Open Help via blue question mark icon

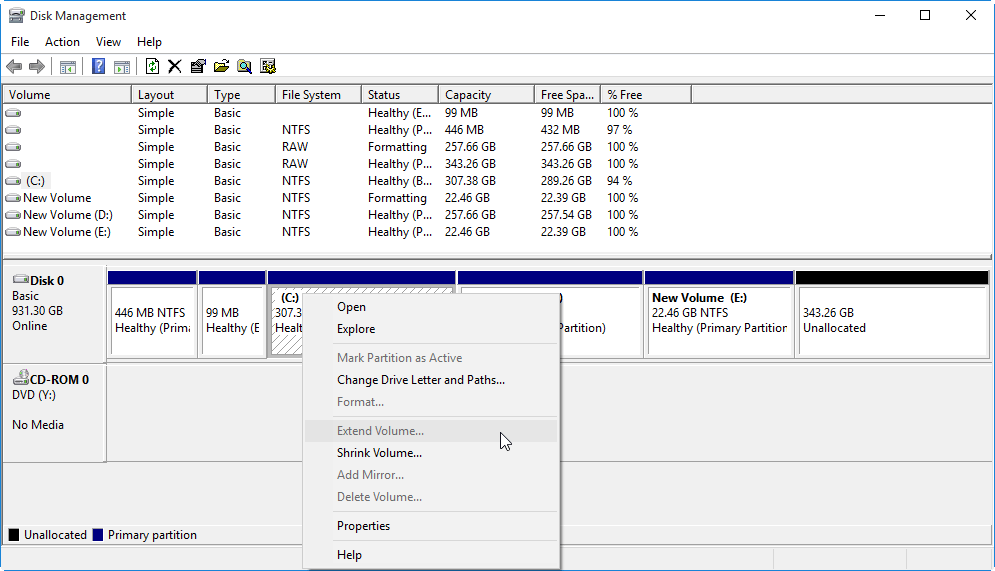[x=98, y=66]
